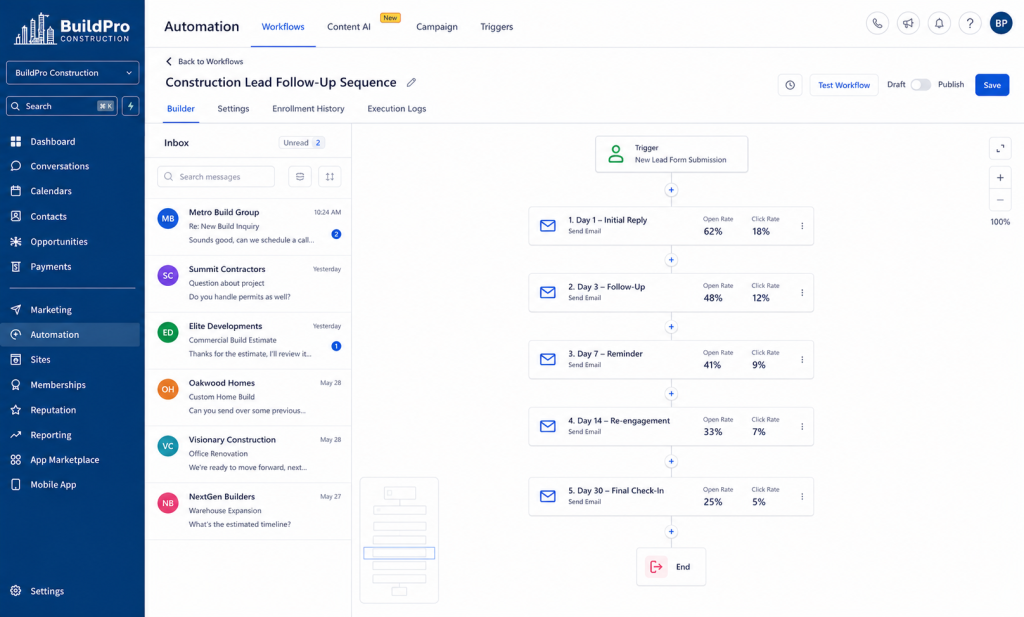The width and height of the screenshot is (1024, 617).
Task: Click the End node exit icon
Action: 656,567
